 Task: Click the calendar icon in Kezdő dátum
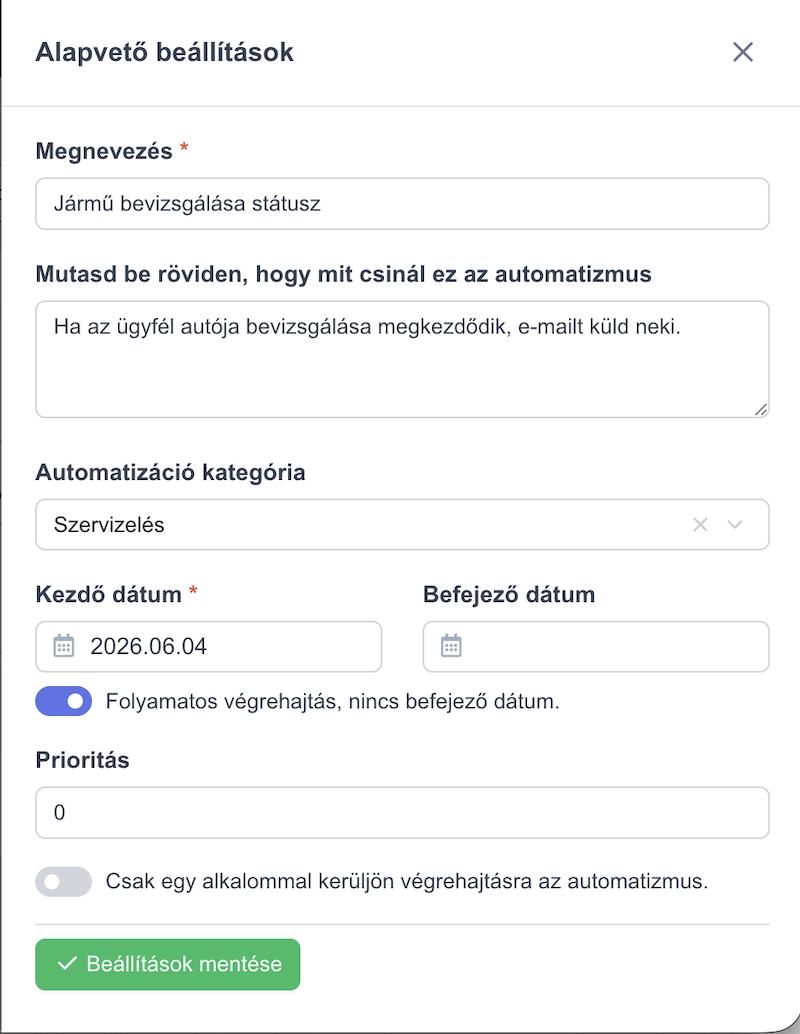pos(64,646)
